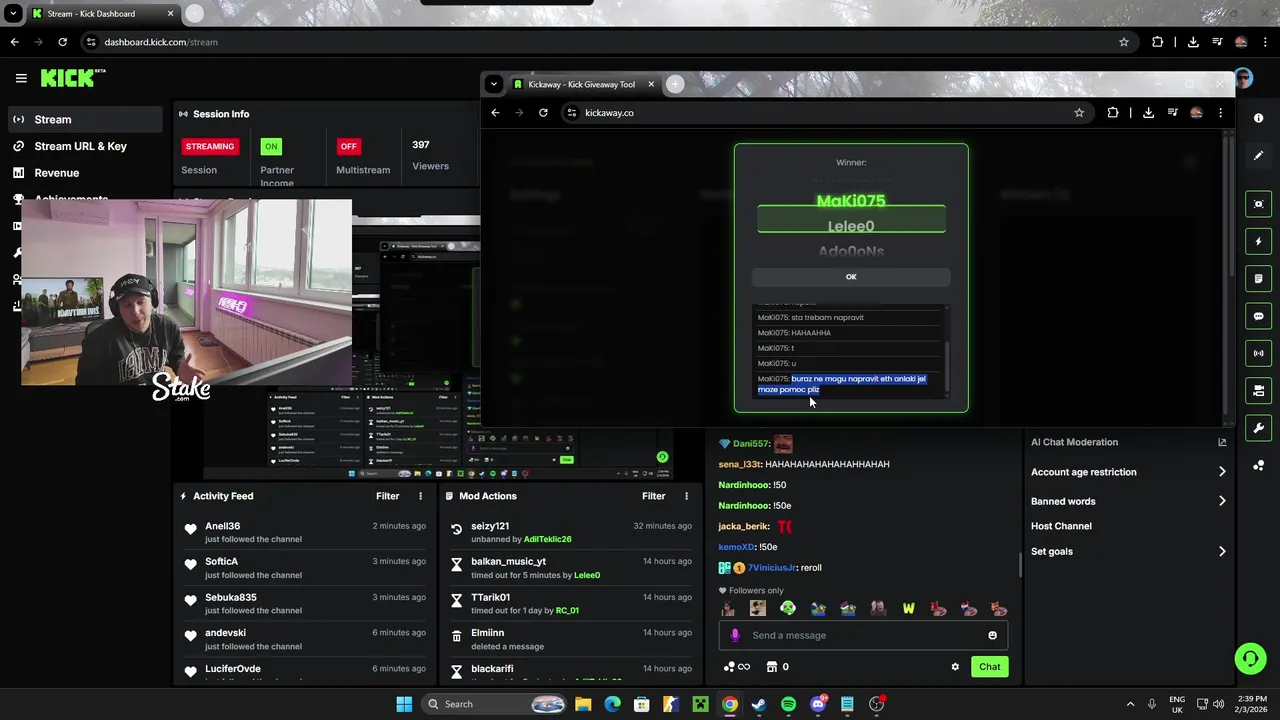The image size is (1280, 720).
Task: Expand Banned words settings
Action: pyautogui.click(x=1128, y=501)
